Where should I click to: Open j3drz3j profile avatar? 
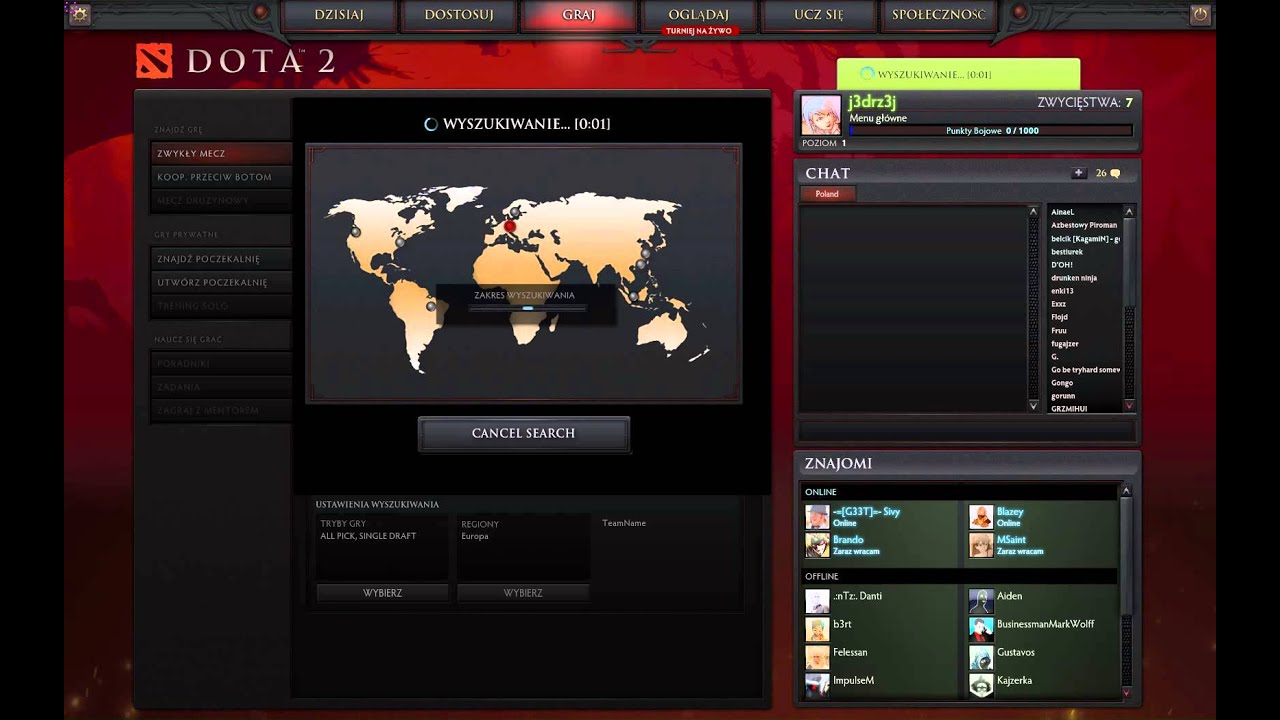(821, 115)
